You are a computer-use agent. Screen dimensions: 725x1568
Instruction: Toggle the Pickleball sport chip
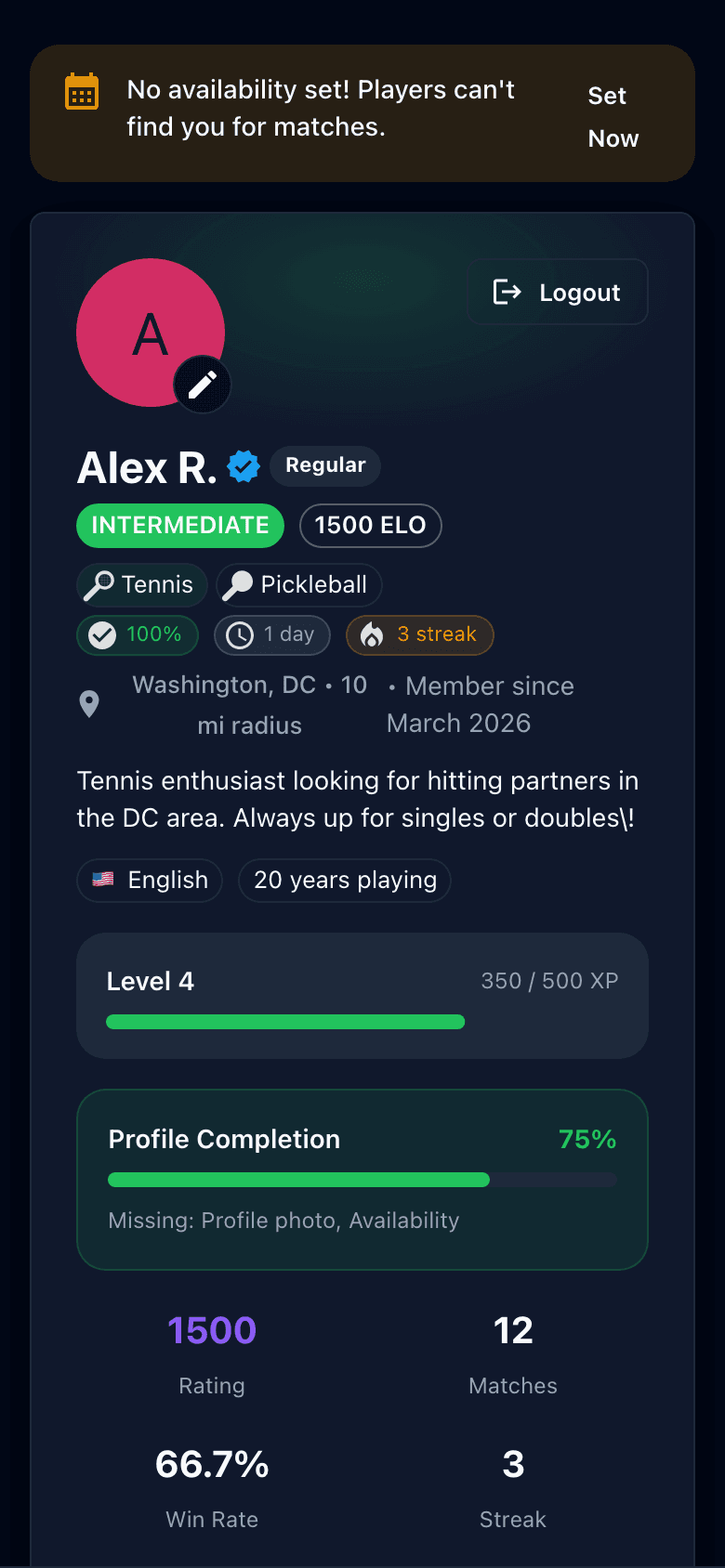pos(298,584)
